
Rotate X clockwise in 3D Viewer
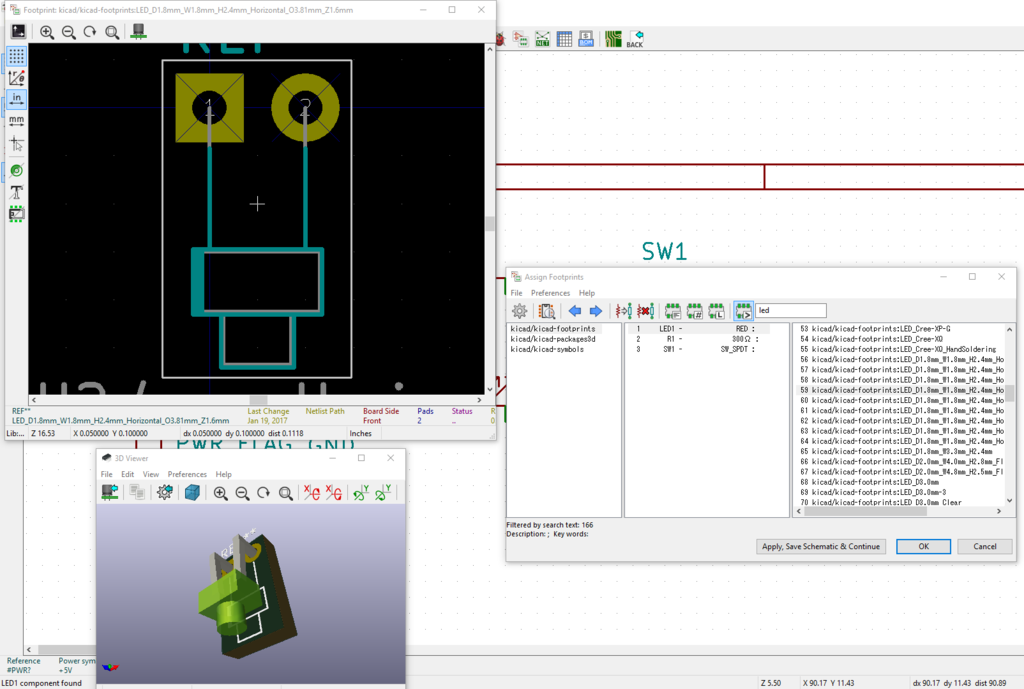click(x=312, y=492)
